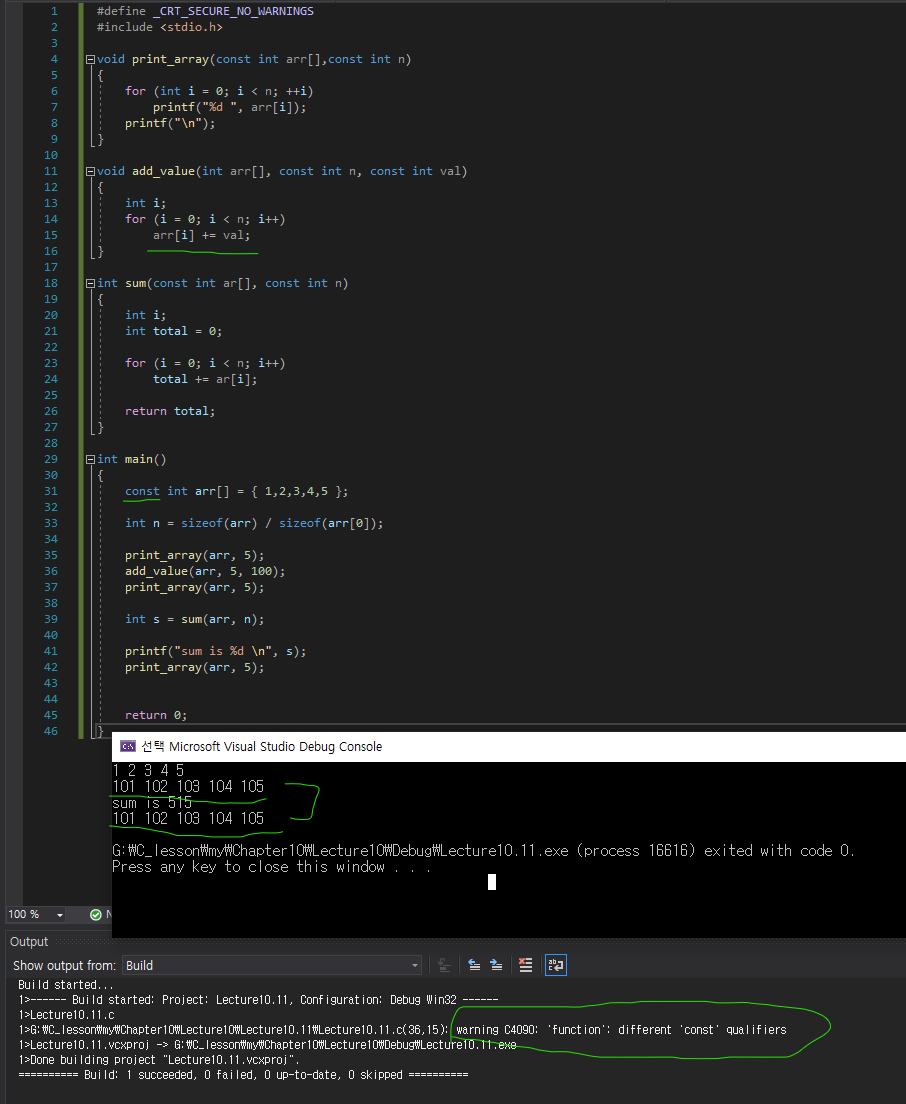Click the 'printf("sum is %d \n", s);' line

click(216, 652)
